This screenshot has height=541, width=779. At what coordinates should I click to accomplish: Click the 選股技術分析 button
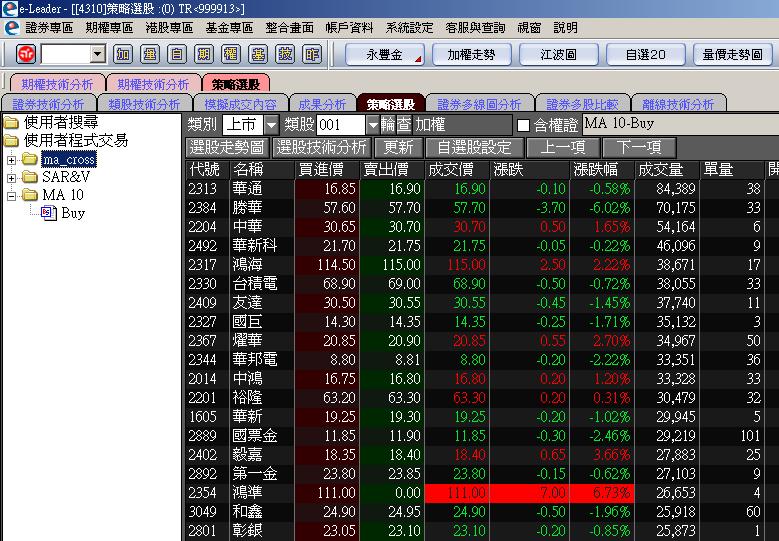pos(321,148)
